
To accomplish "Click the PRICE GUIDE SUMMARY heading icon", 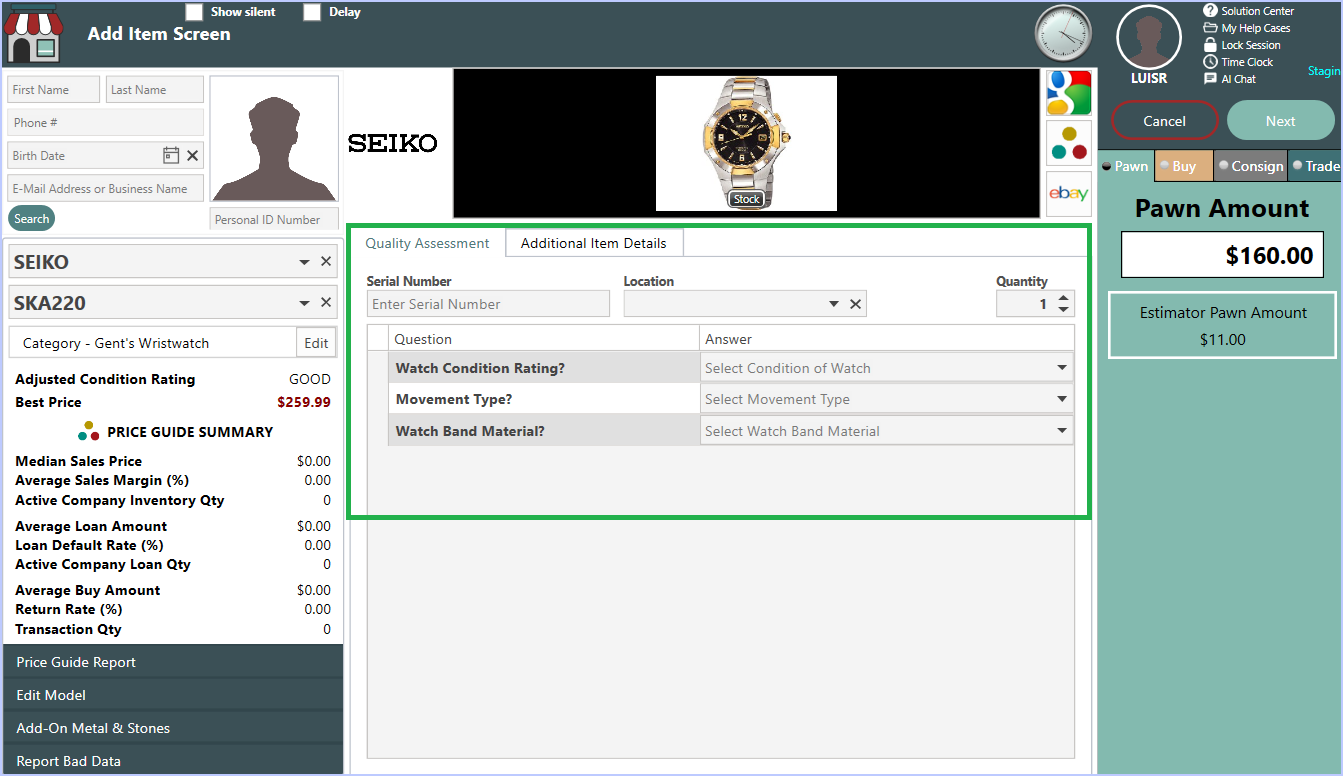I will pos(89,432).
